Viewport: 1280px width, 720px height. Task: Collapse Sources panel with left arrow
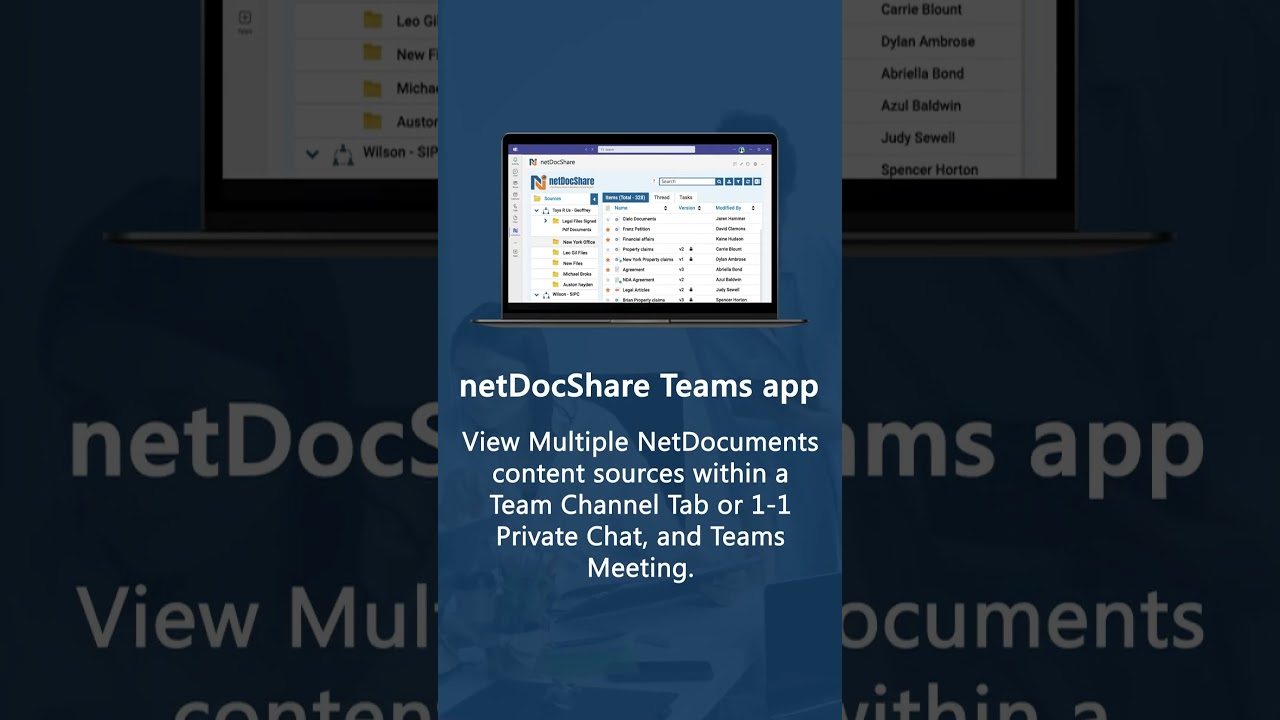(594, 199)
